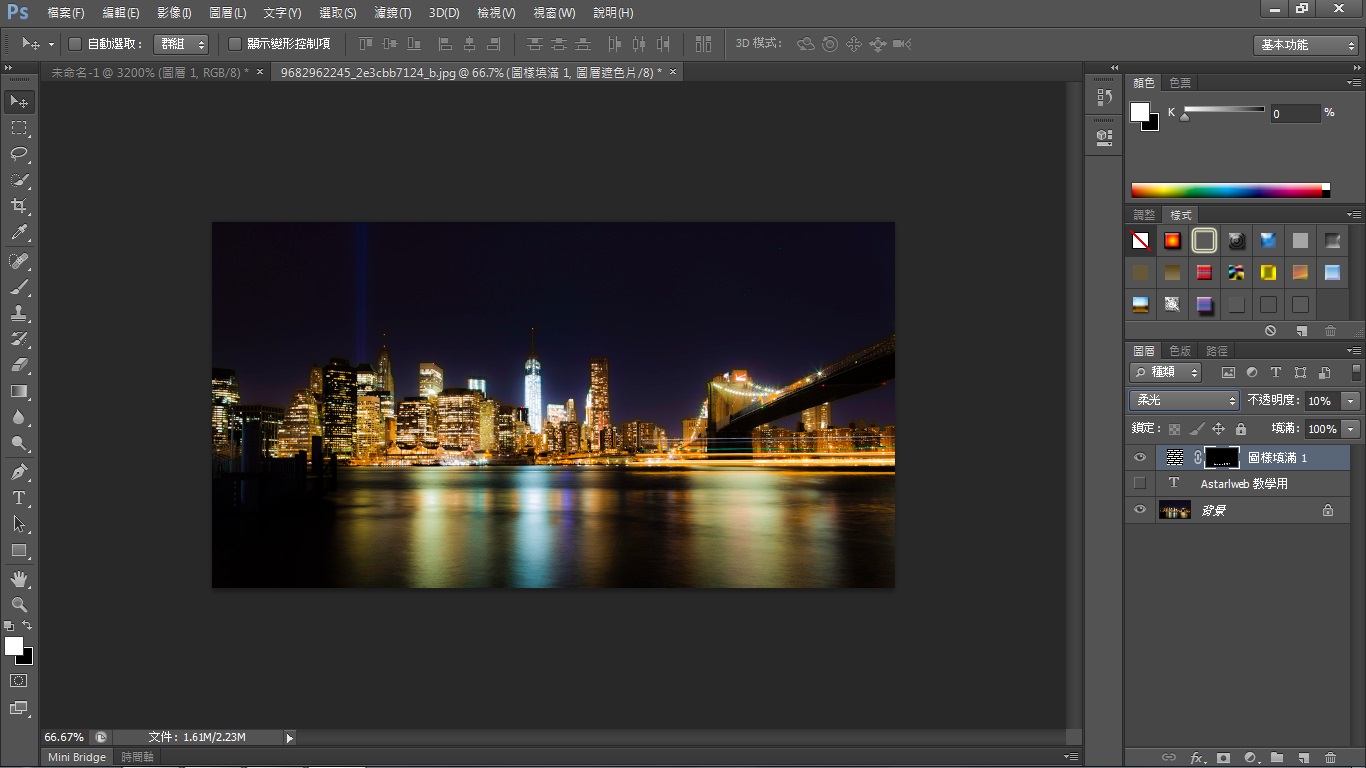Viewport: 1366px width, 768px height.
Task: Open the 柔光 blend mode dropdown
Action: click(x=1184, y=400)
